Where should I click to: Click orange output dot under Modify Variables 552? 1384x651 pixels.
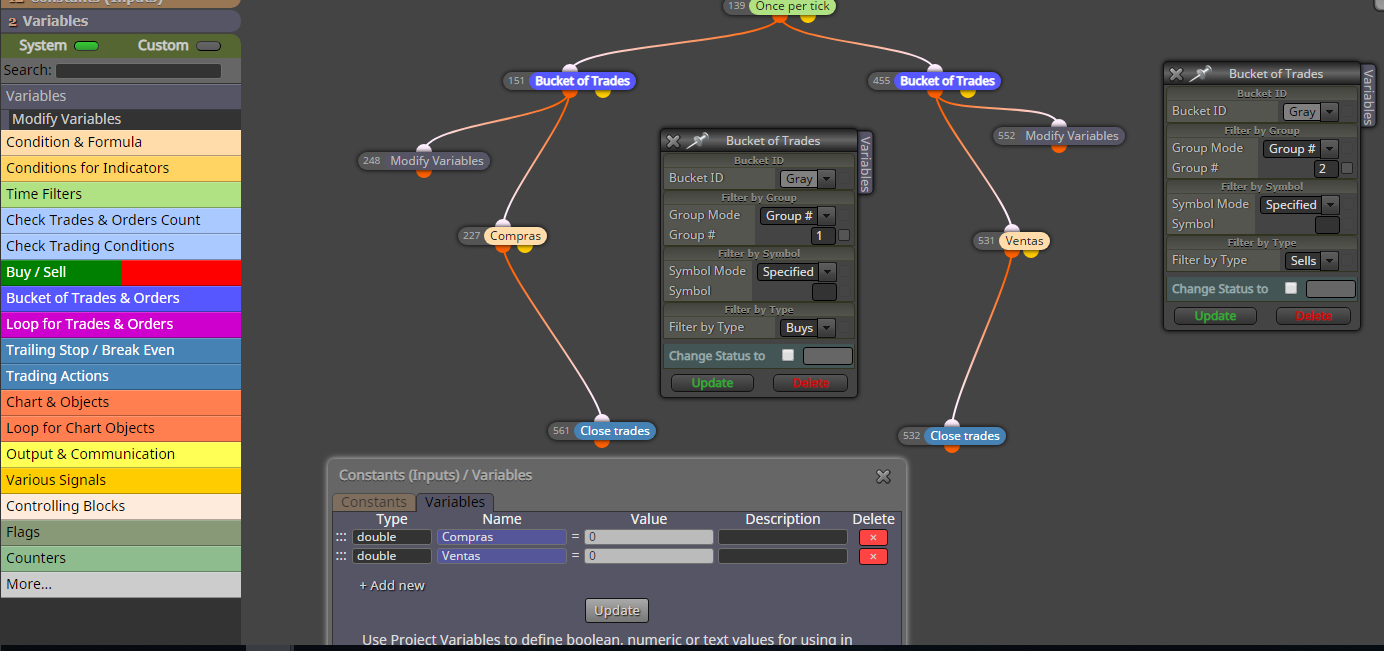click(1059, 147)
